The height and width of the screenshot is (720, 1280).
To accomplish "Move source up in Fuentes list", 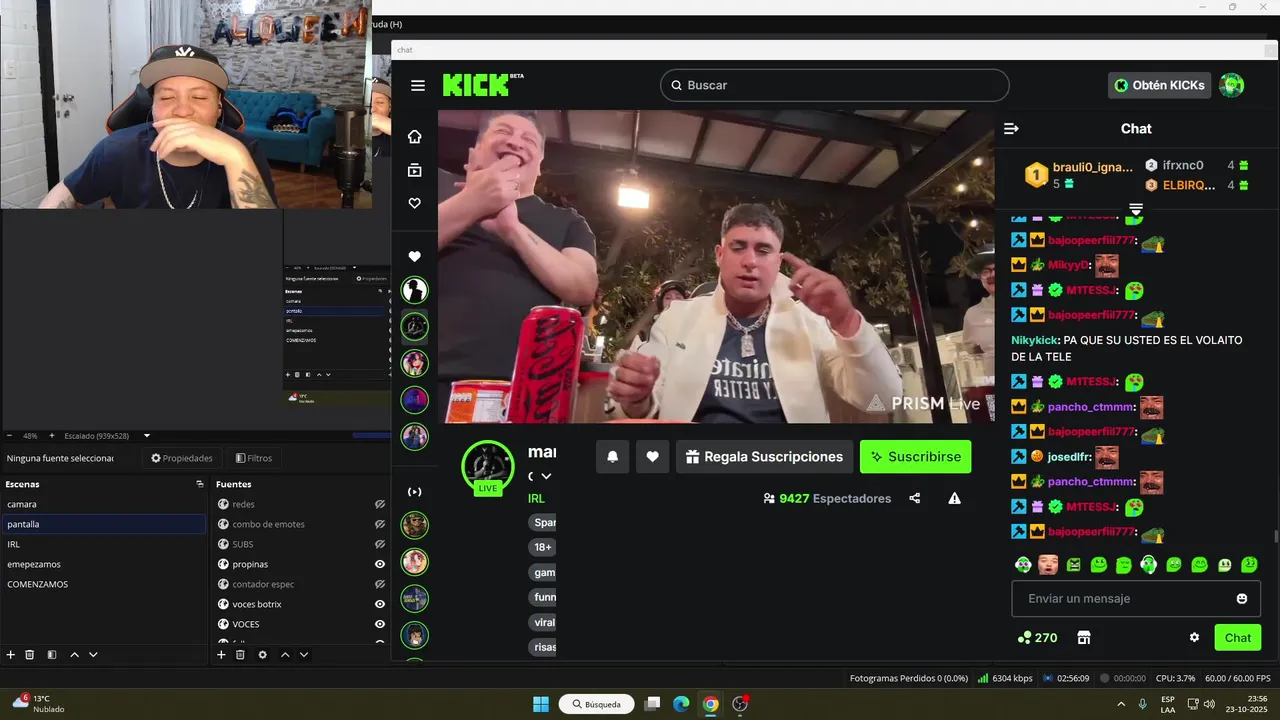I will pyautogui.click(x=285, y=655).
